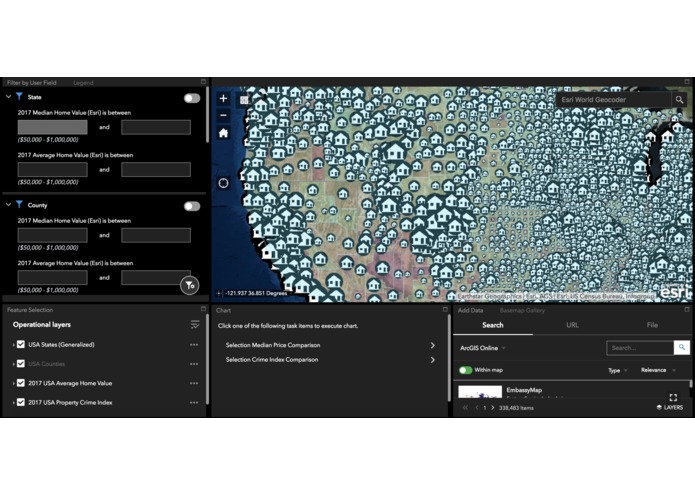Open the Relevance sort dropdown
The image size is (695, 494).
tap(658, 370)
